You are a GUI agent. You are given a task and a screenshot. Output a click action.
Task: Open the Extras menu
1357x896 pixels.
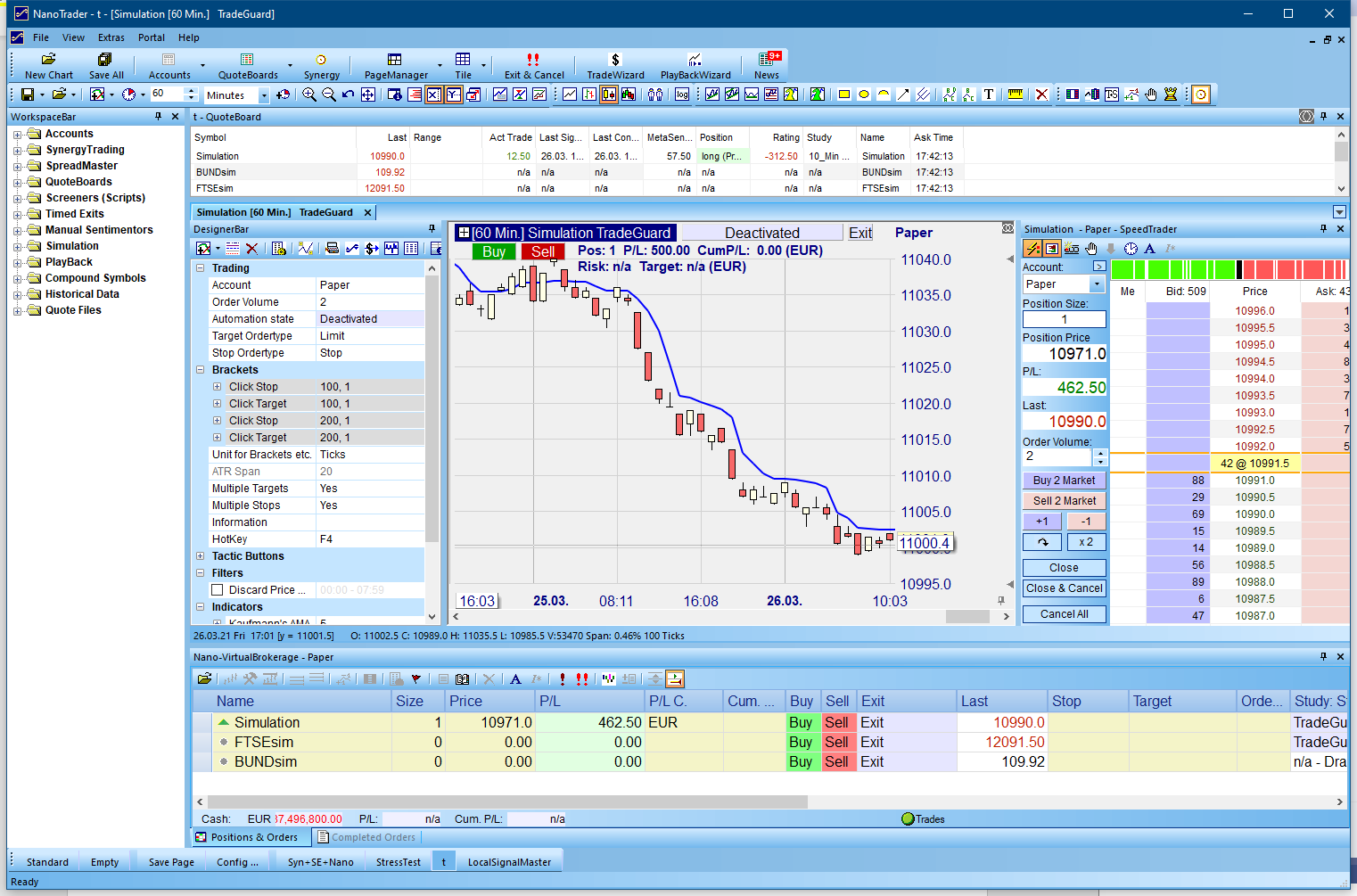click(111, 37)
